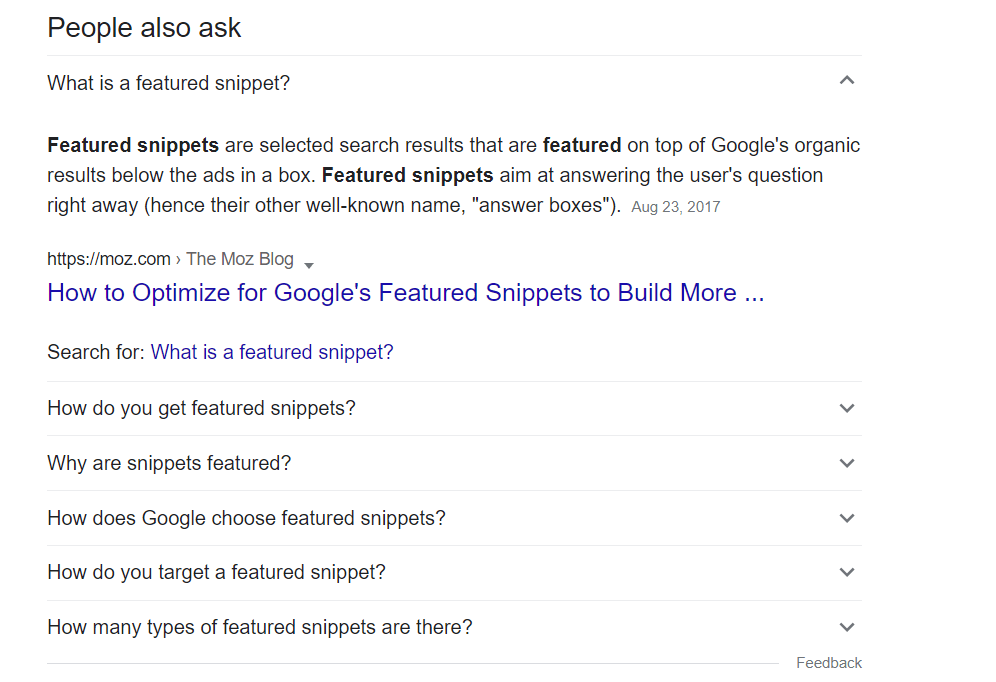Visit the moz.com breadcrumb URL
The width and height of the screenshot is (996, 682).
point(108,258)
